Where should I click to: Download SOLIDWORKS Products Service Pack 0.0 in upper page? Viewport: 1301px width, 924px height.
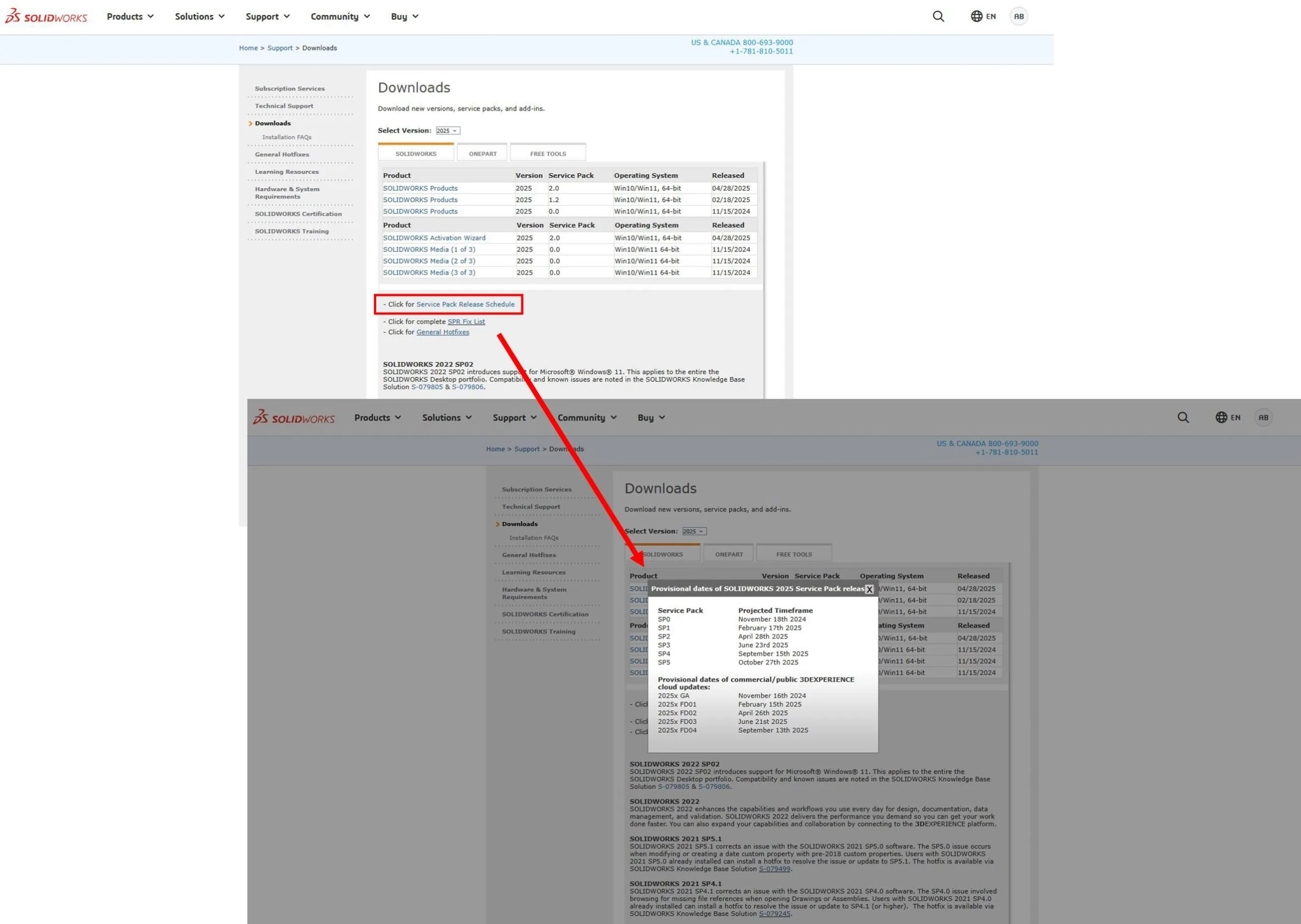point(420,211)
